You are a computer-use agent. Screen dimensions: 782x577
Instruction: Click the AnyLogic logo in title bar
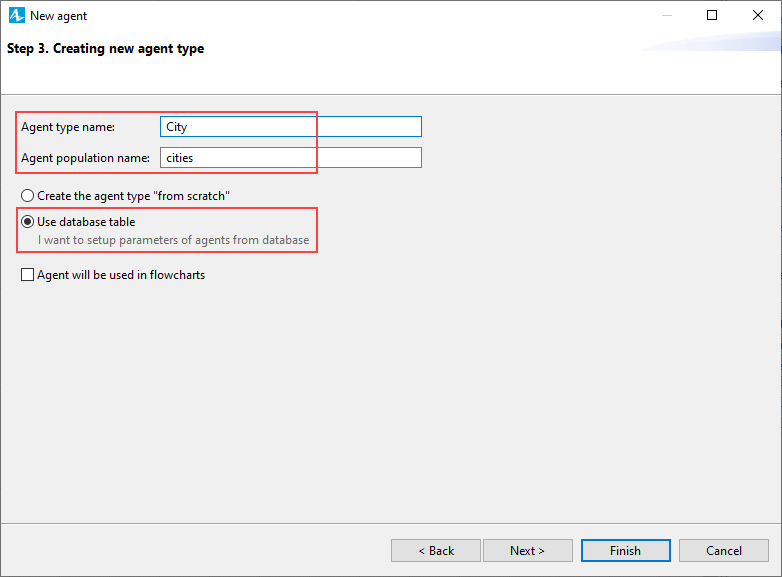click(x=16, y=15)
